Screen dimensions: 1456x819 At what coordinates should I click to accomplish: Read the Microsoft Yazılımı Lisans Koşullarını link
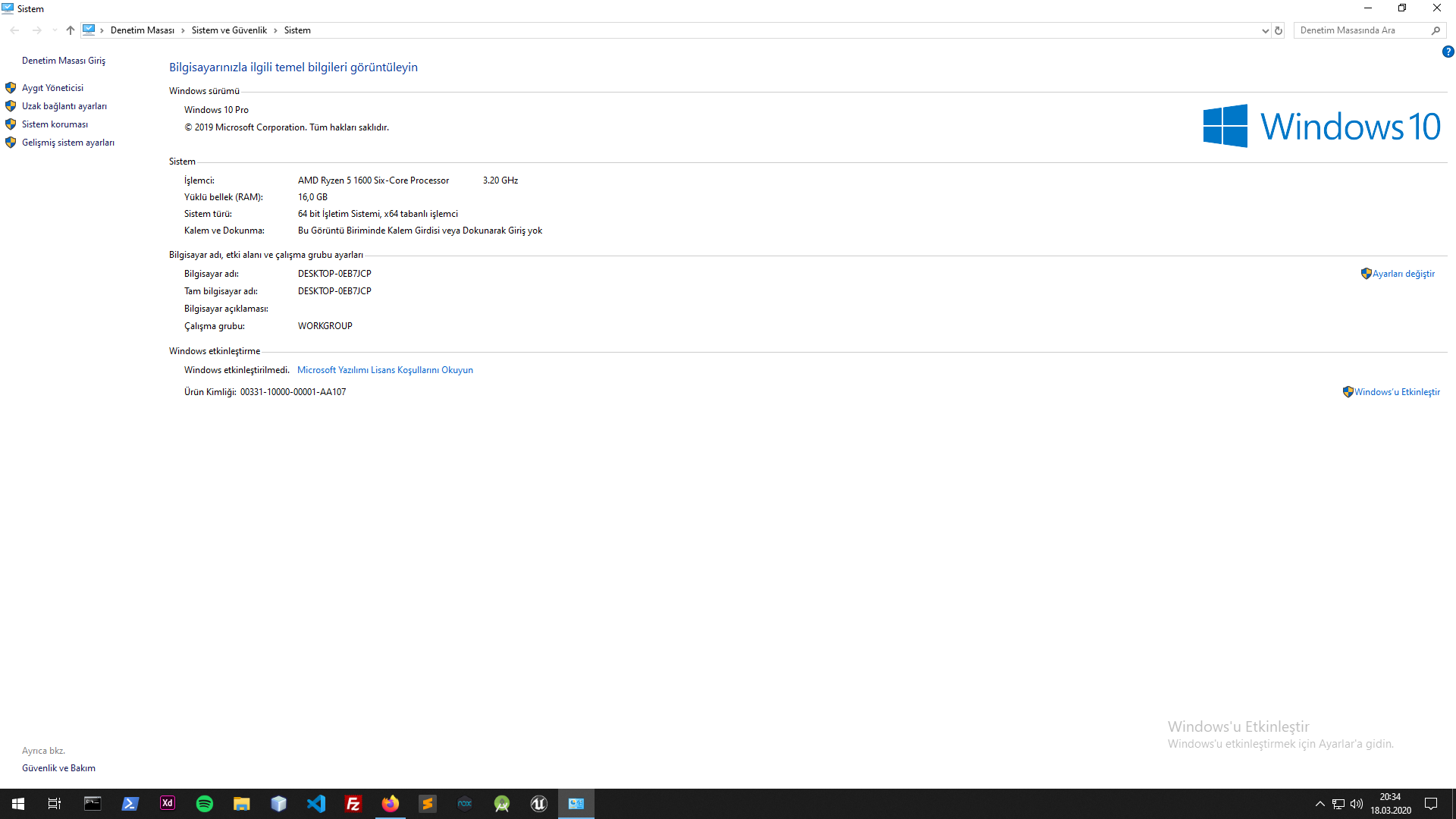pyautogui.click(x=385, y=370)
